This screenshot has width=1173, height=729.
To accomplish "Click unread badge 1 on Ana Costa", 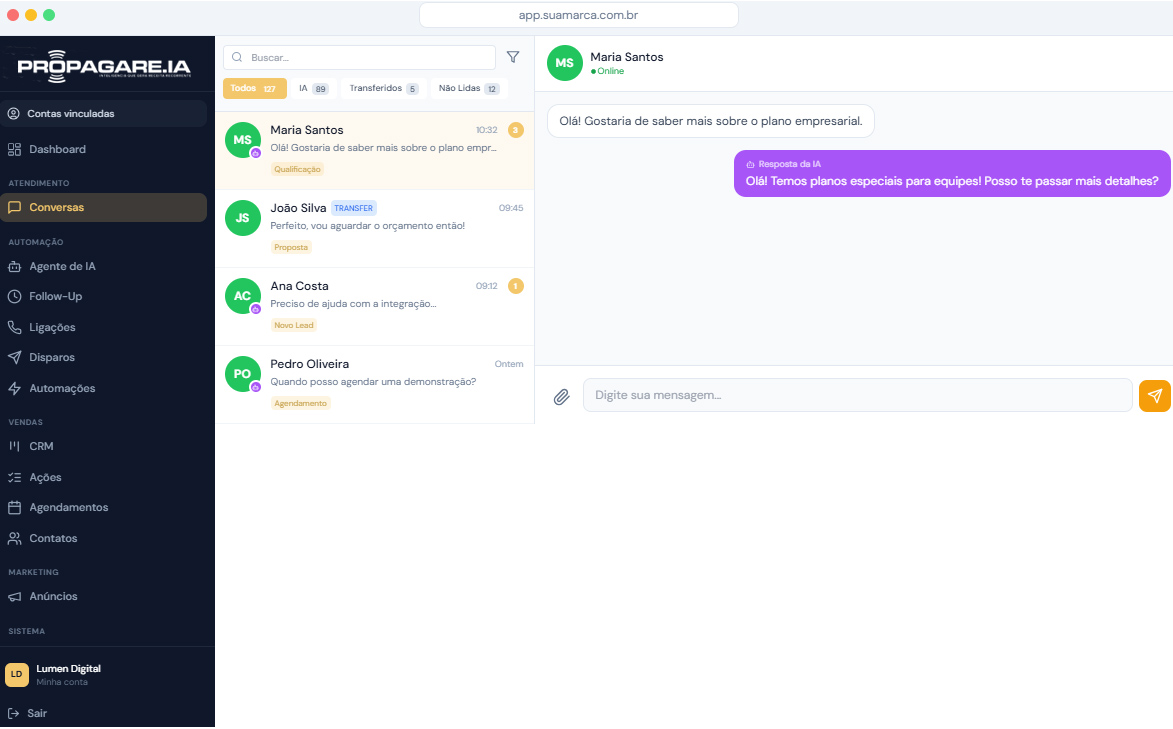I will point(515,286).
